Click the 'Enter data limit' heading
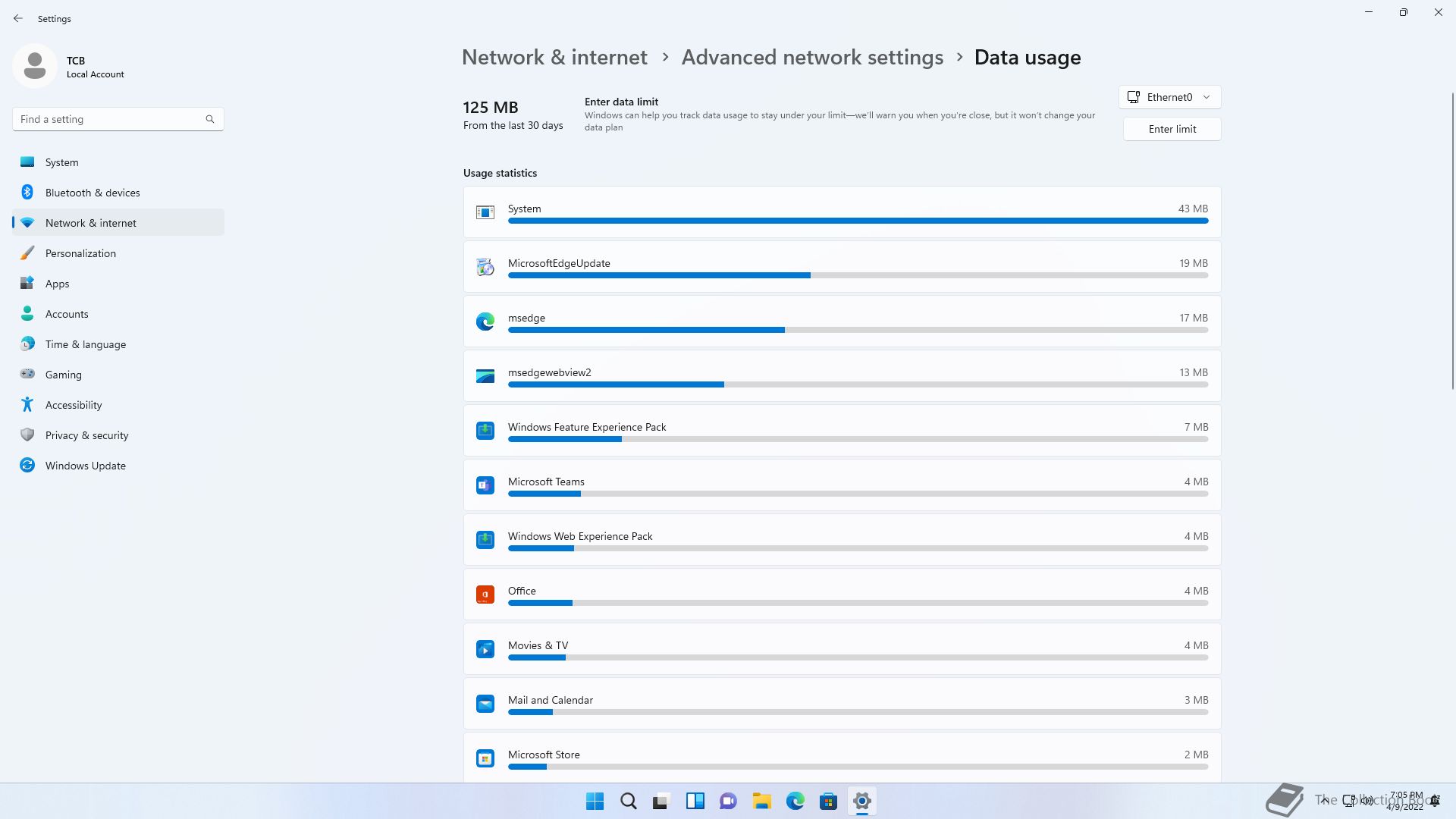Screen dimensions: 1456x819 621,102
